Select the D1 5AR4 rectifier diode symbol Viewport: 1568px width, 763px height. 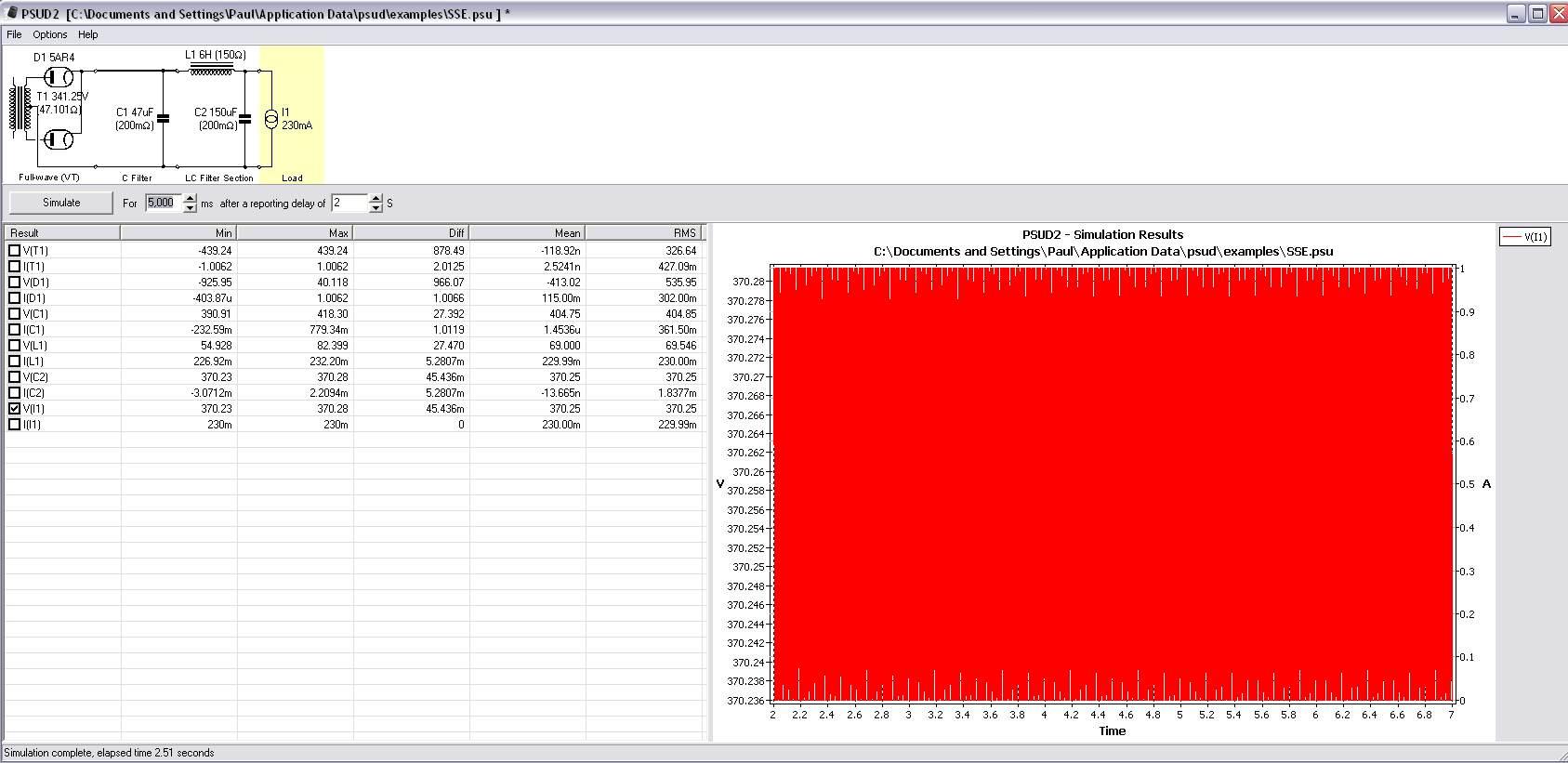pos(59,77)
